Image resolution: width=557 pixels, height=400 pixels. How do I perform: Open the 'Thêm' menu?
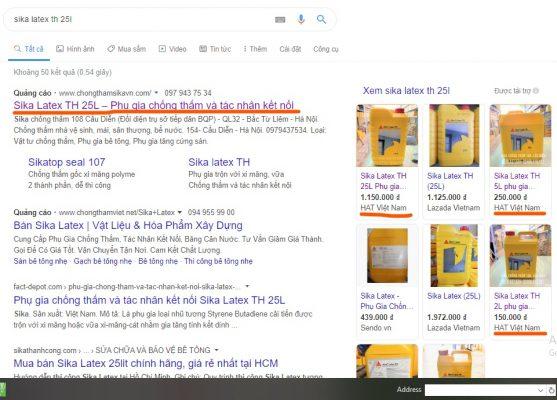coord(255,49)
